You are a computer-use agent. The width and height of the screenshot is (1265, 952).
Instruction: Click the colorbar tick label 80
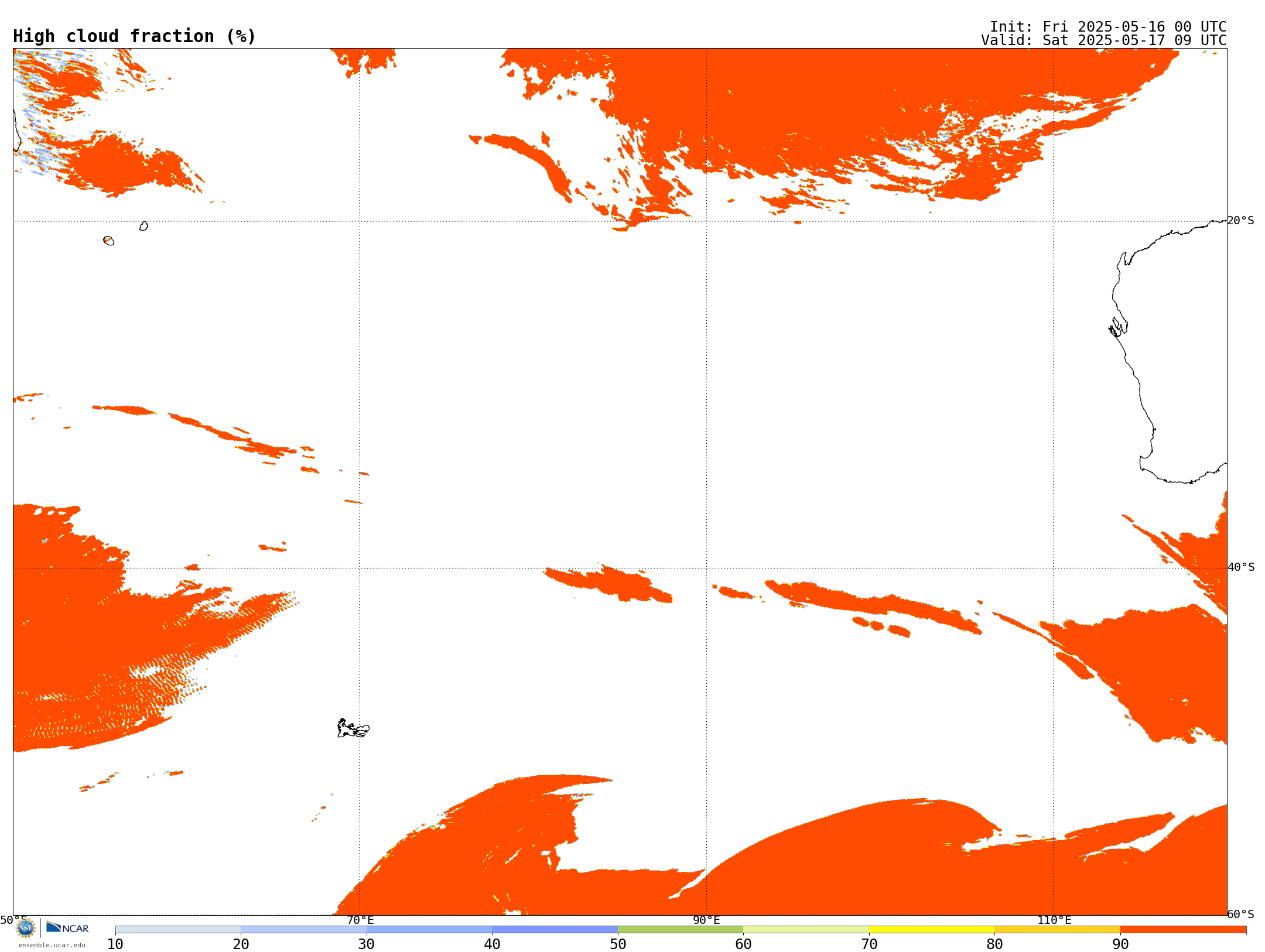(994, 944)
